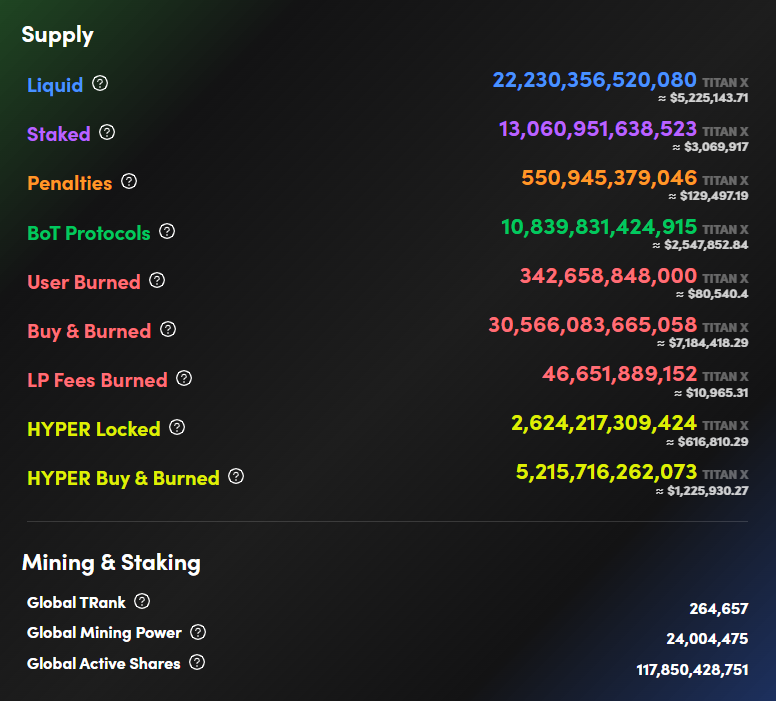
Task: Open the Staked info tooltip icon
Action: point(107,132)
